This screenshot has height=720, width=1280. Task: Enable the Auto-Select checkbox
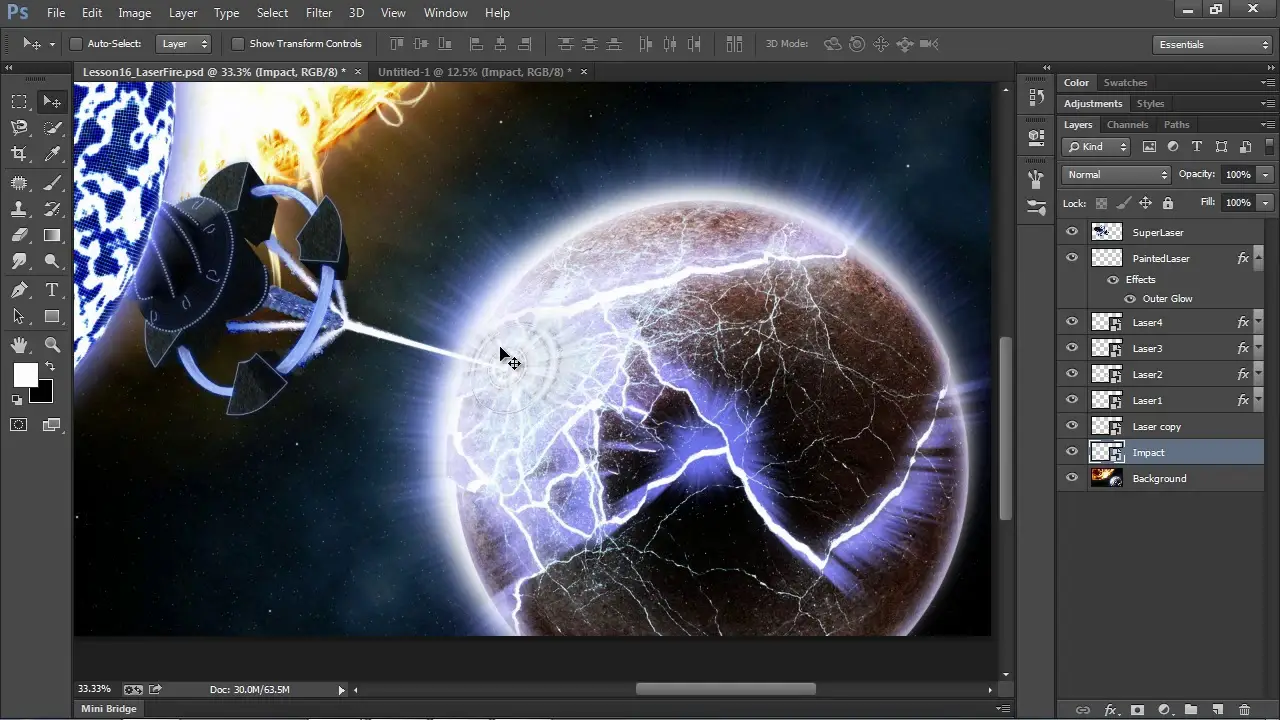75,44
